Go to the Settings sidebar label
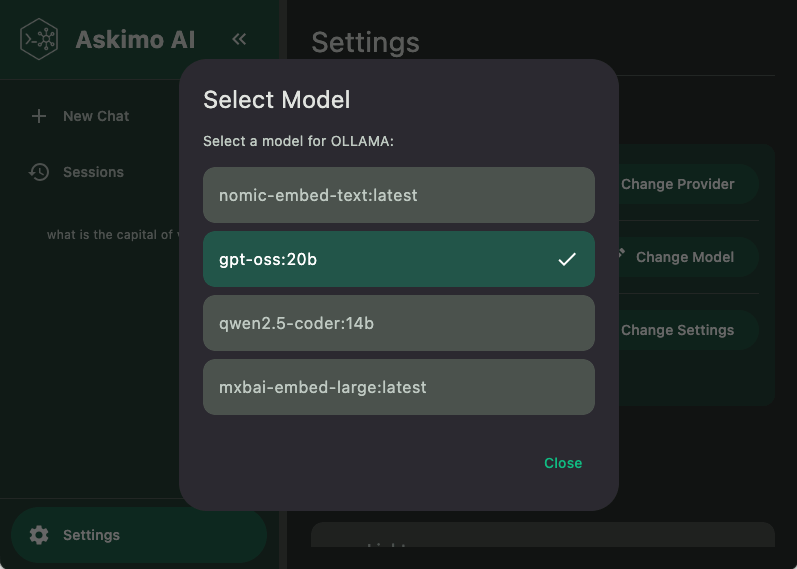The height and width of the screenshot is (569, 797). [91, 535]
